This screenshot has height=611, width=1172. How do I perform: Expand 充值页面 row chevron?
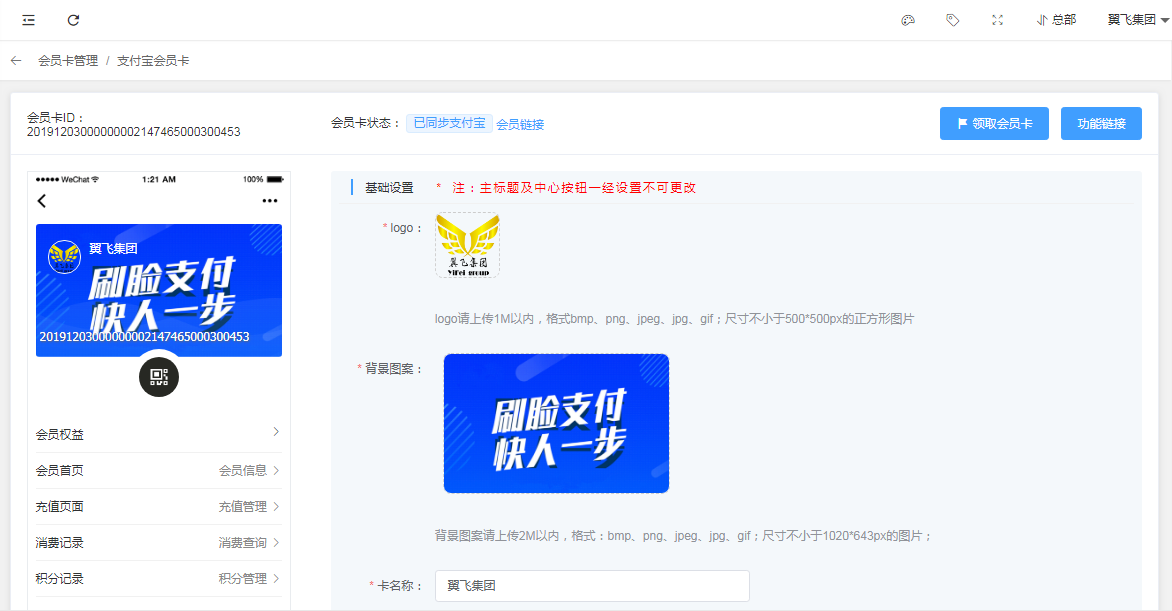pos(276,506)
